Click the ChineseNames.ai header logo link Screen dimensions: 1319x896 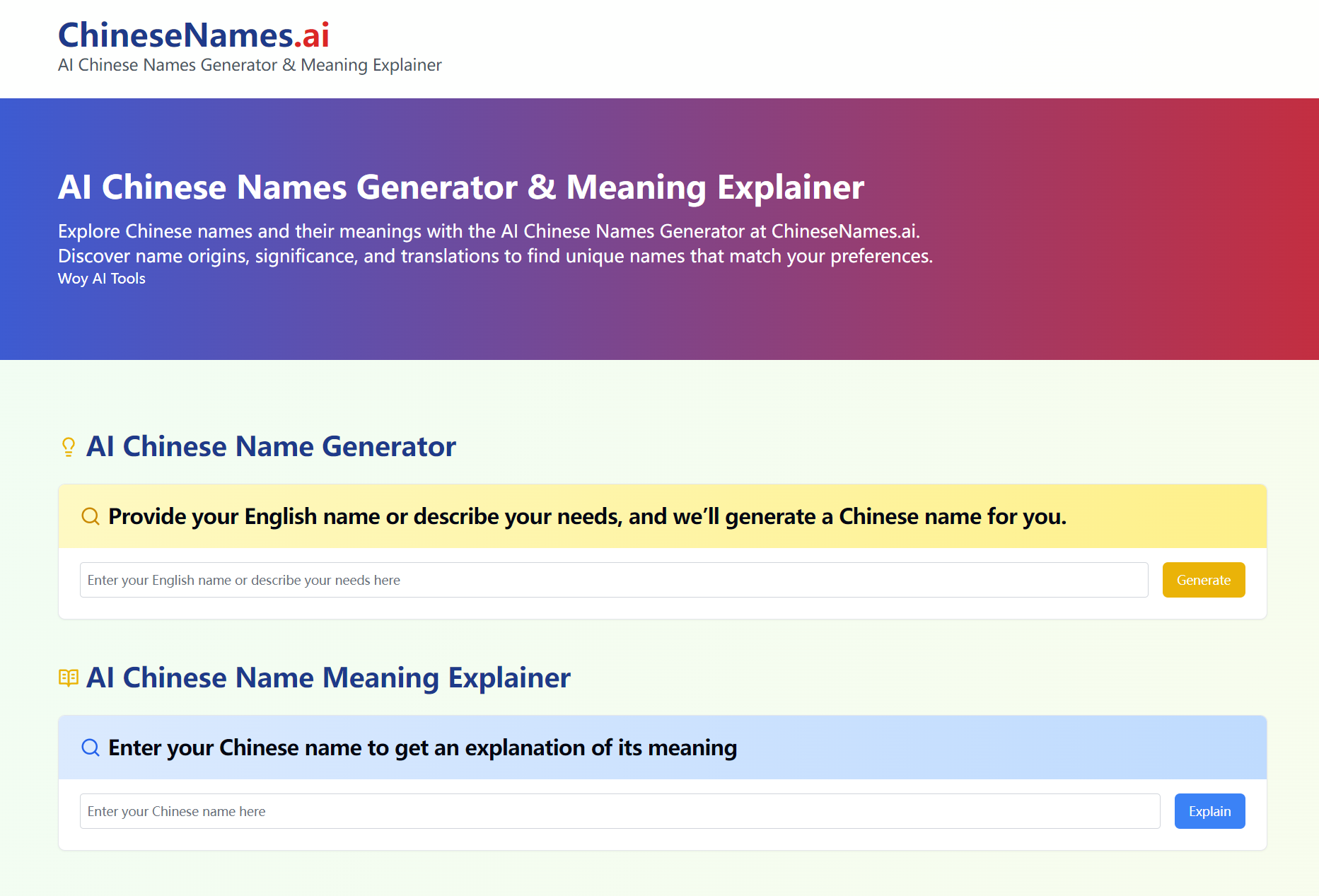point(192,35)
